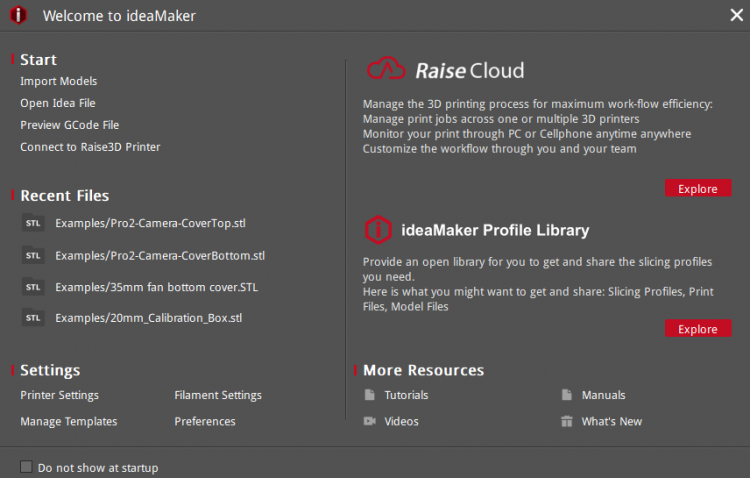Open the Tutorials link
Screen dimensions: 750x478
click(x=406, y=395)
